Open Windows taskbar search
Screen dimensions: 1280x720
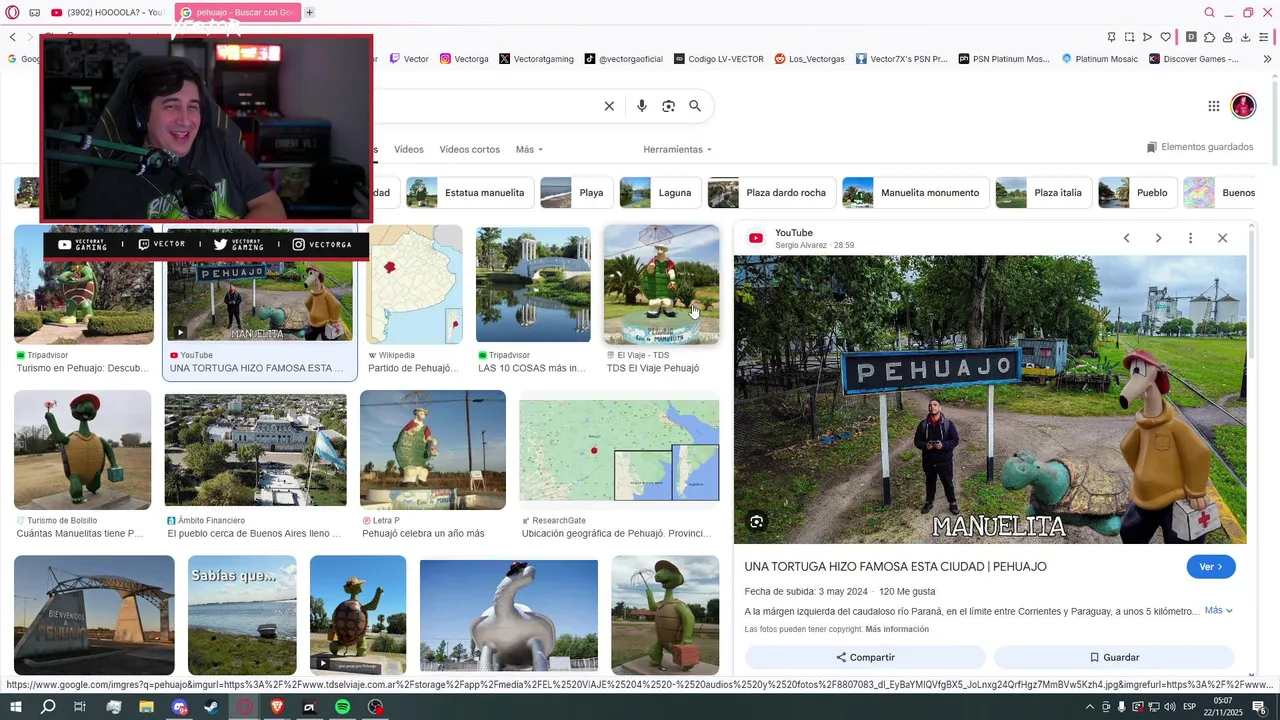[48, 707]
